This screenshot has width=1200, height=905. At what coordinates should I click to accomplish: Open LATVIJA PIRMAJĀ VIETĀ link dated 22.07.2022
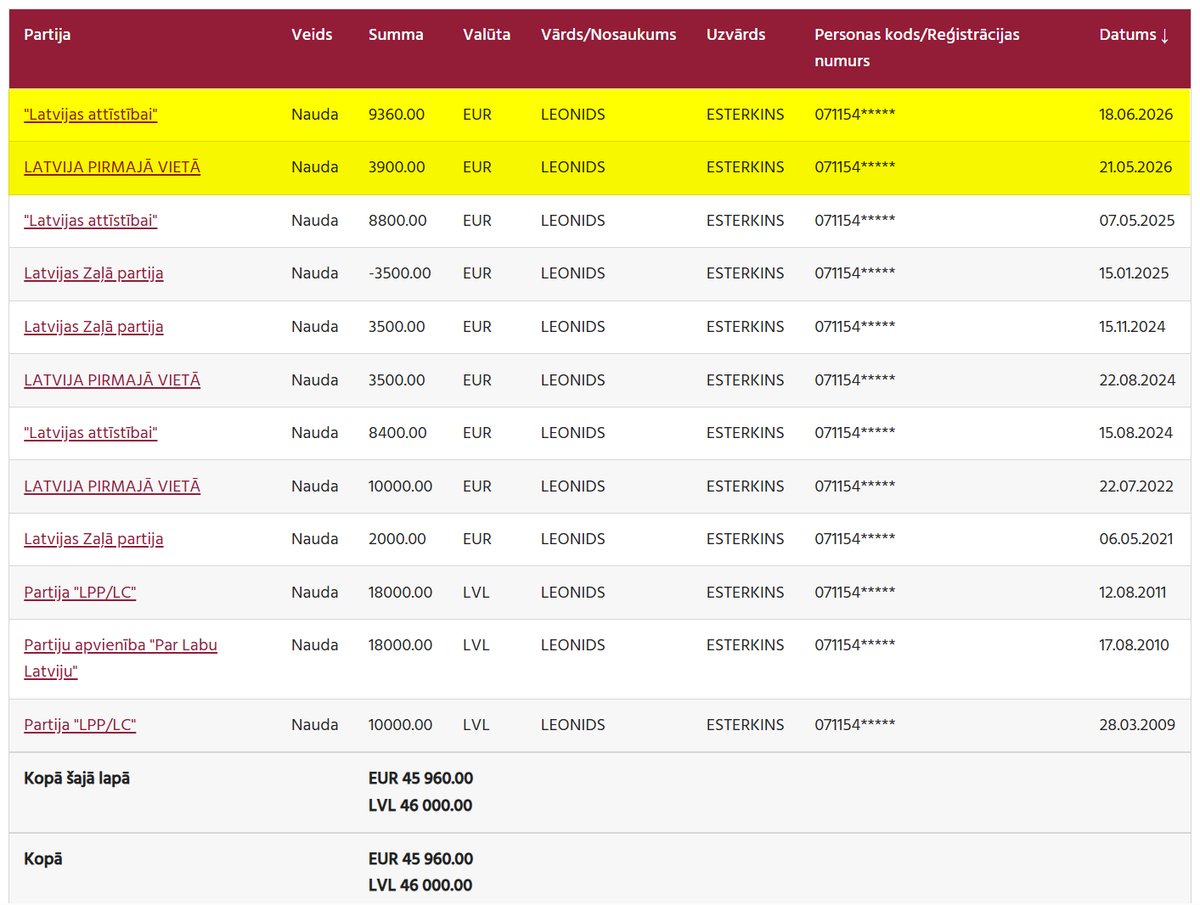tap(112, 486)
